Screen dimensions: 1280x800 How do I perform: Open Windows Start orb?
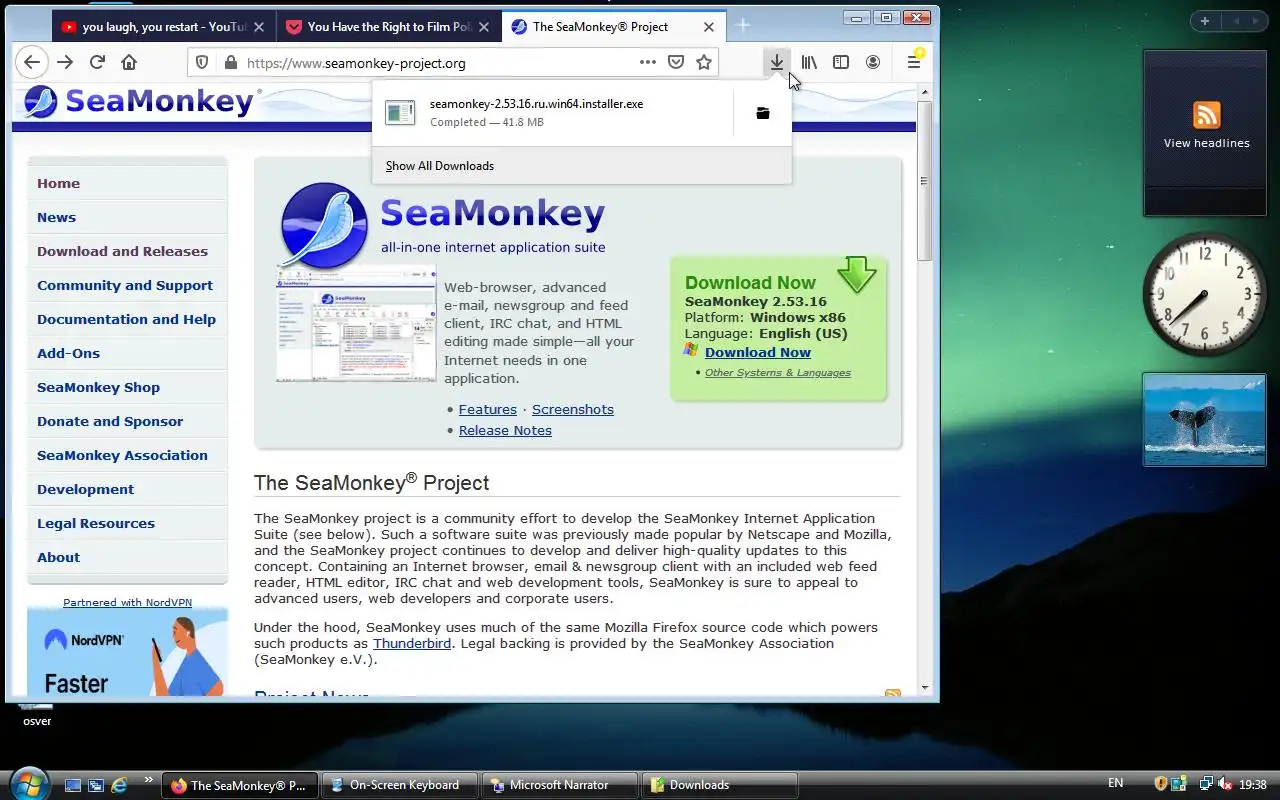(x=27, y=783)
